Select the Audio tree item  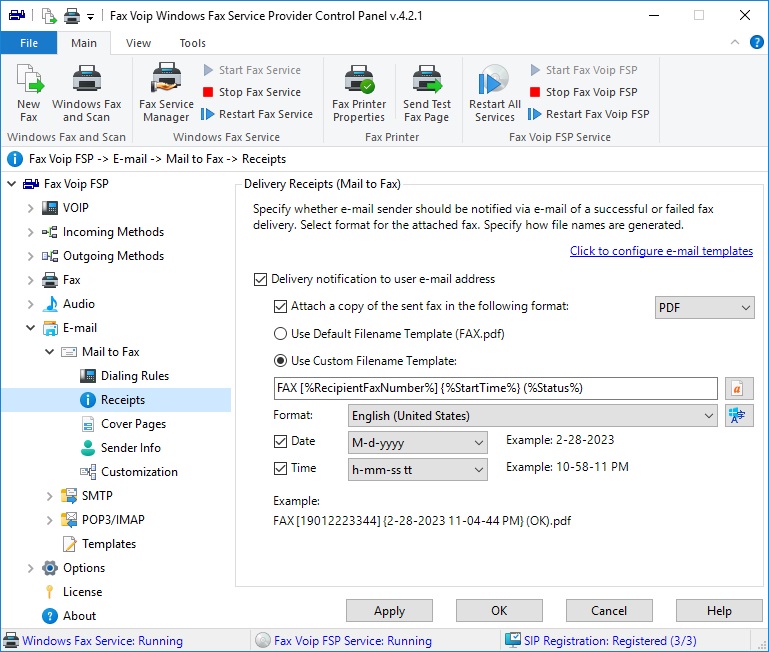[68, 304]
